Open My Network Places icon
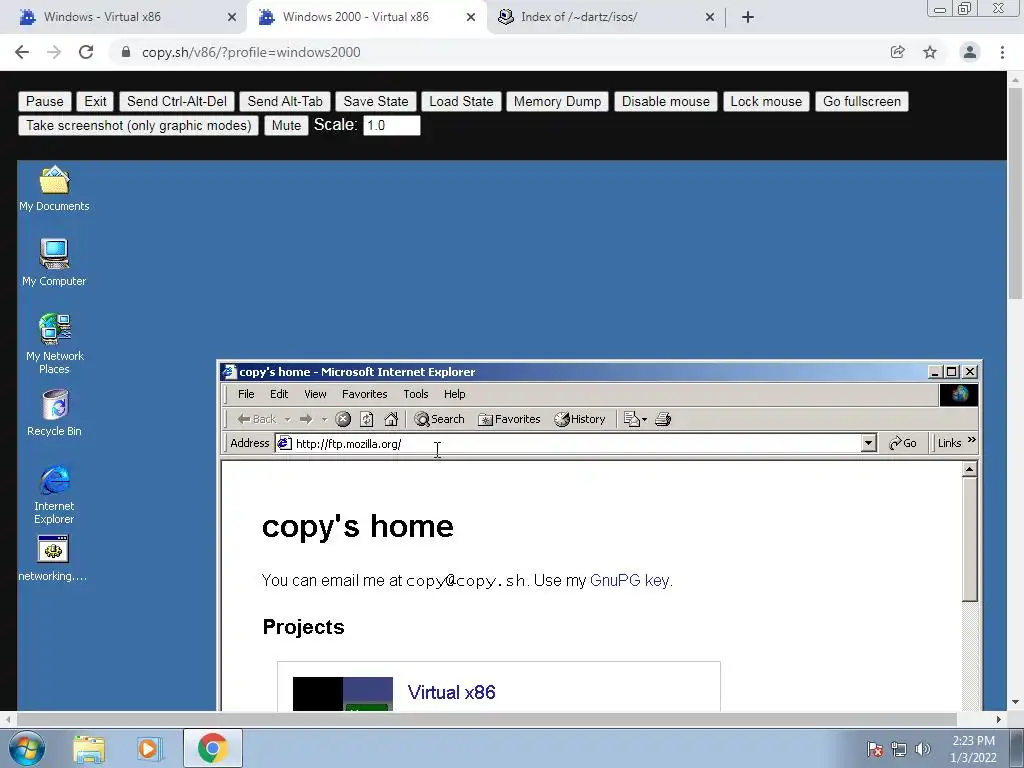 (54, 344)
